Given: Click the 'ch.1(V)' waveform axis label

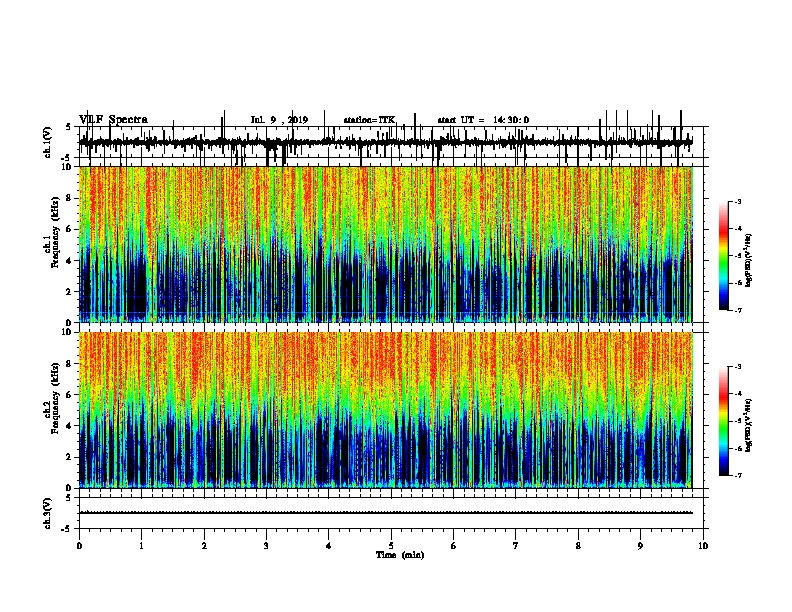Looking at the screenshot, I should (x=47, y=142).
